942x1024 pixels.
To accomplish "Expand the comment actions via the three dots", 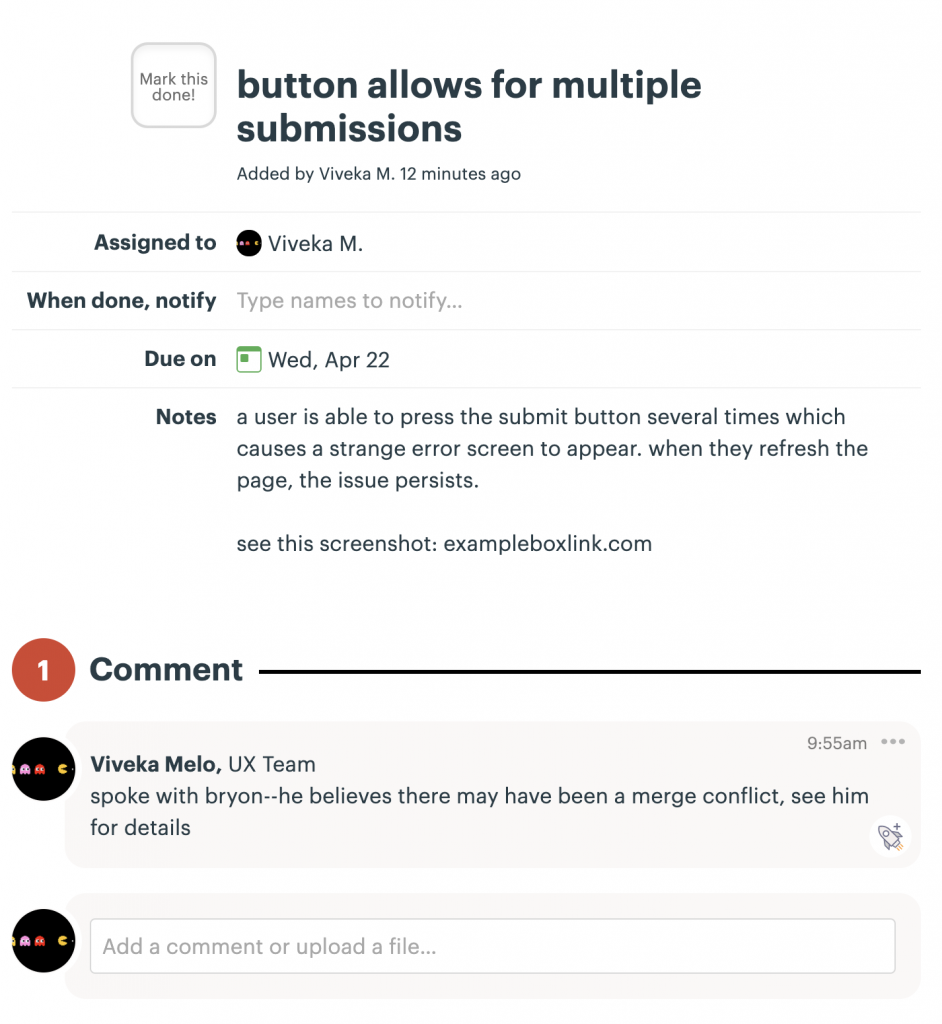I will pyautogui.click(x=893, y=741).
